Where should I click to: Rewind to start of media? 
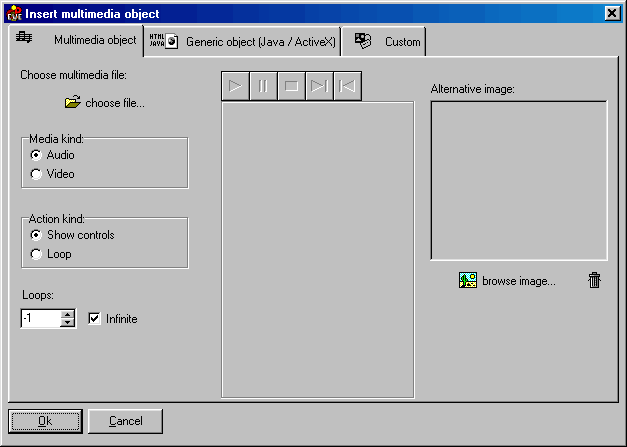click(347, 86)
